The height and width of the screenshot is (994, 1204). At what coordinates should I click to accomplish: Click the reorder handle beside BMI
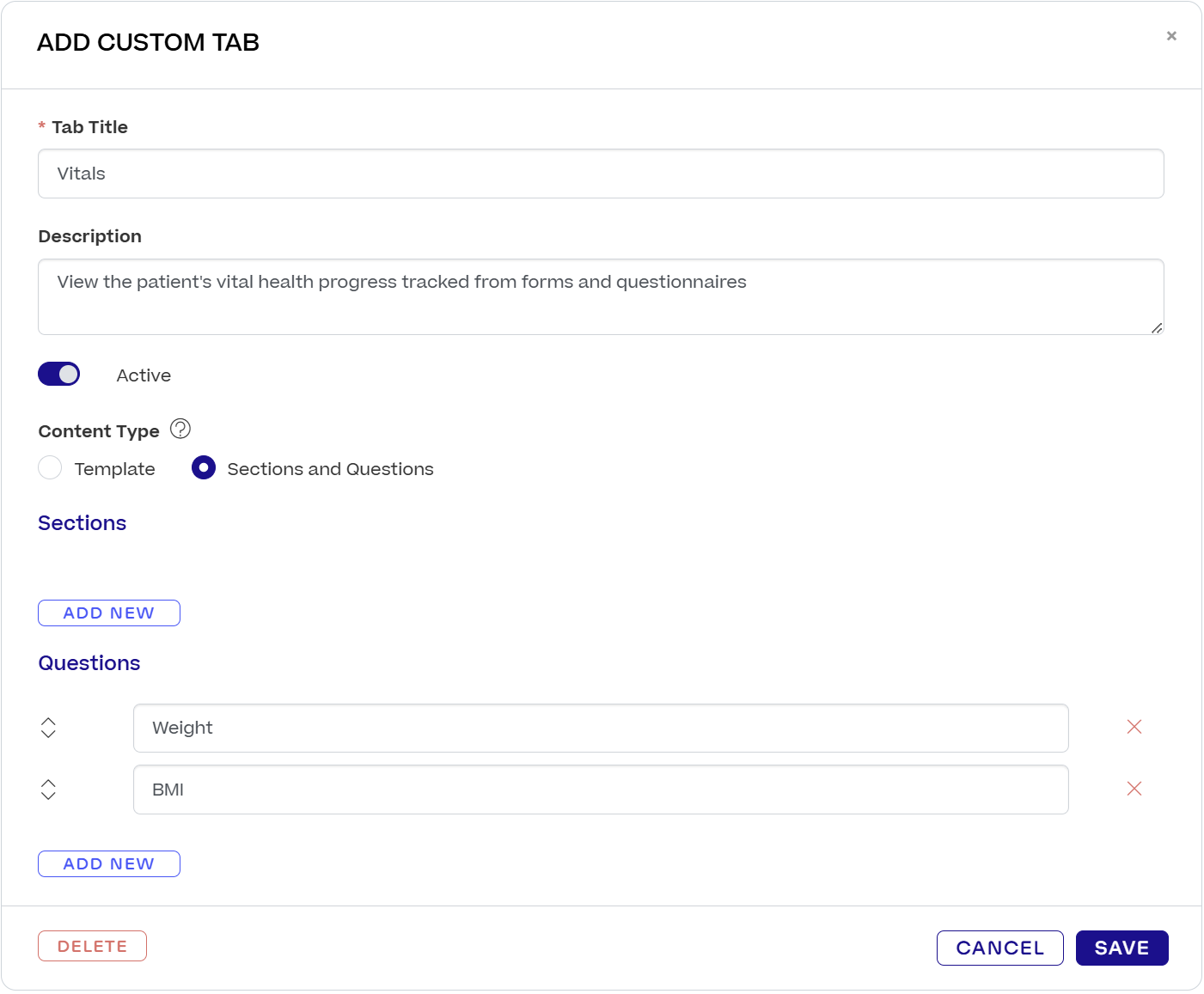[x=49, y=789]
